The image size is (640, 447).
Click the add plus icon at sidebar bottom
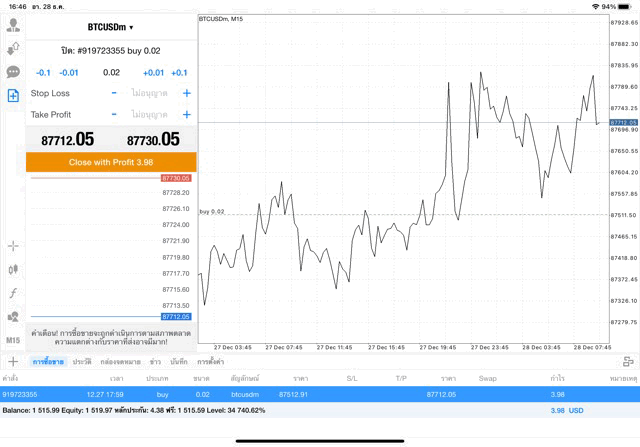[x=13, y=361]
